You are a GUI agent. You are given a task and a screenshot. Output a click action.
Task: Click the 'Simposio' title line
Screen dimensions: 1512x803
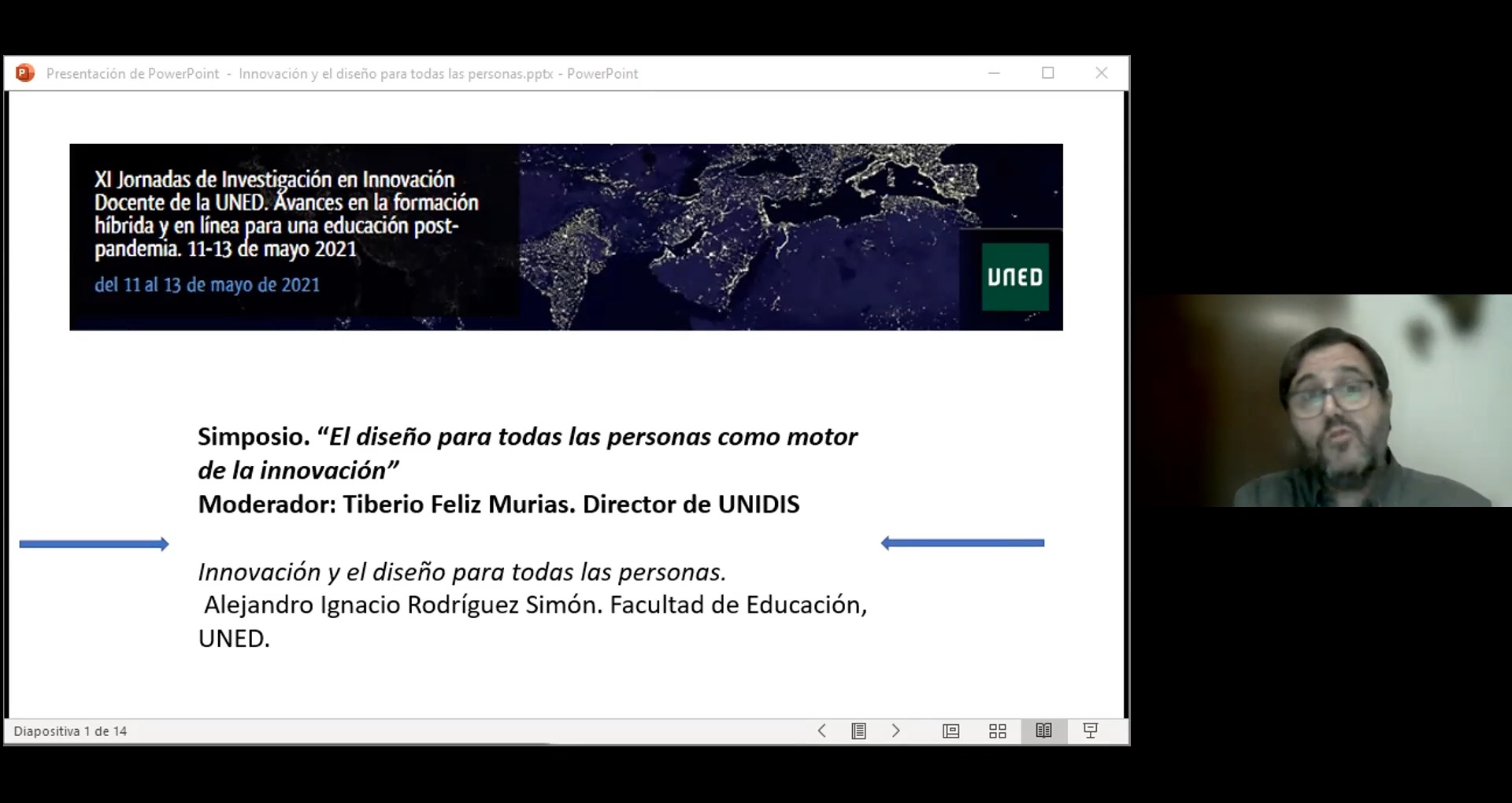pos(528,453)
